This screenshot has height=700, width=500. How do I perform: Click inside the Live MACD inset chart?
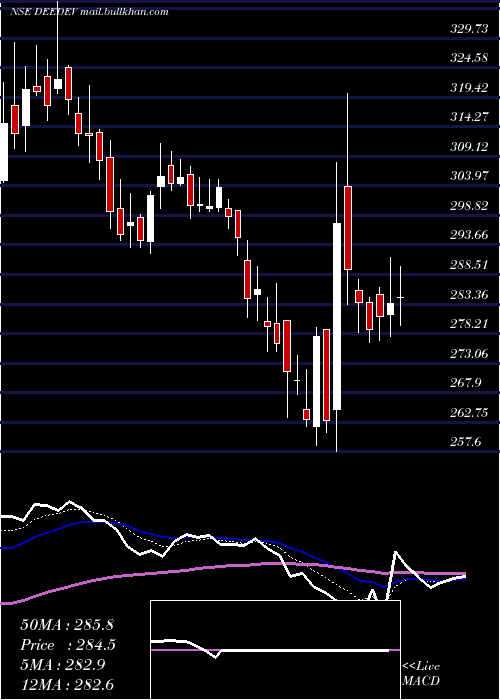[275, 650]
